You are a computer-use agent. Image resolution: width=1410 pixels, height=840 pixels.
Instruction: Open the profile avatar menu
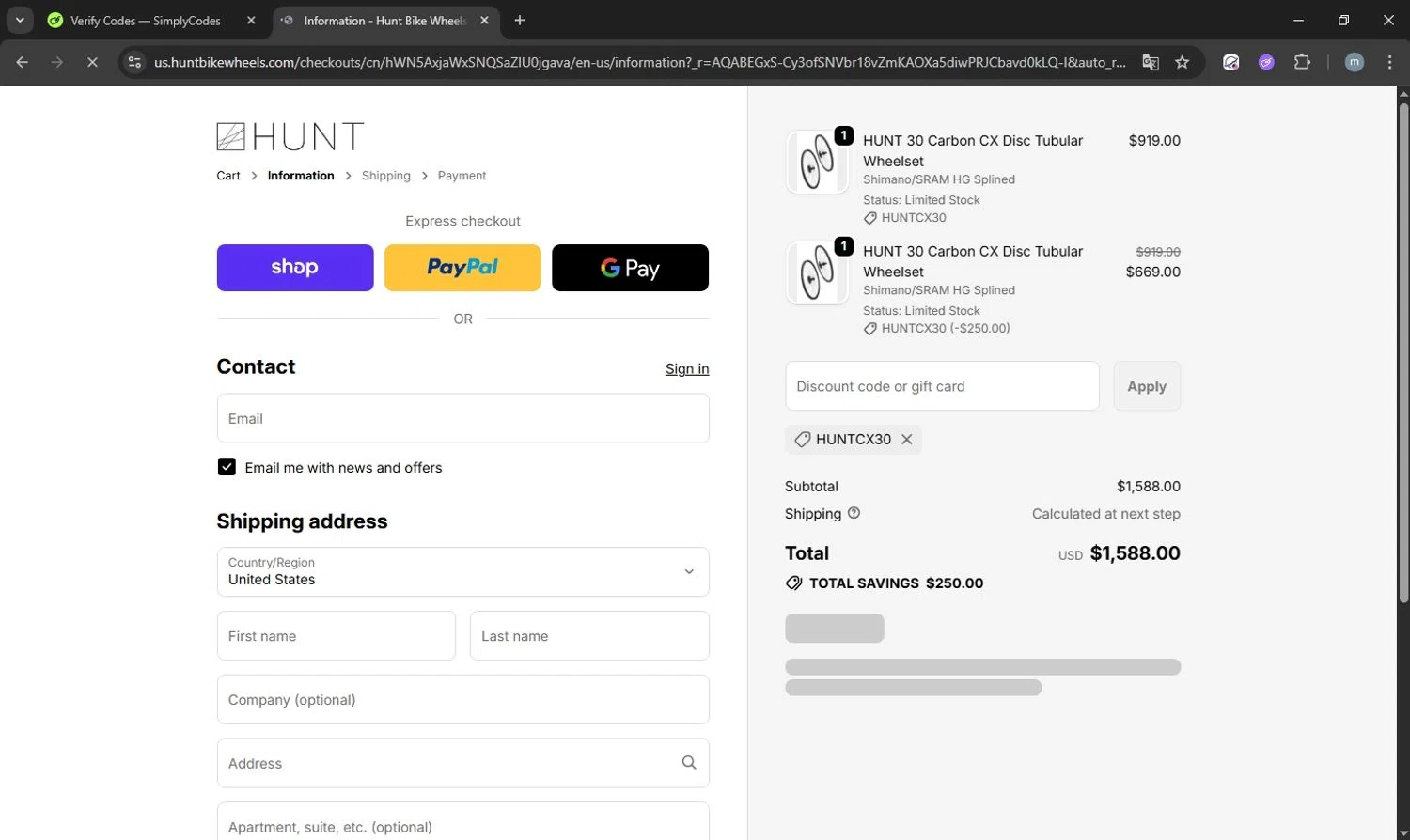(1355, 62)
